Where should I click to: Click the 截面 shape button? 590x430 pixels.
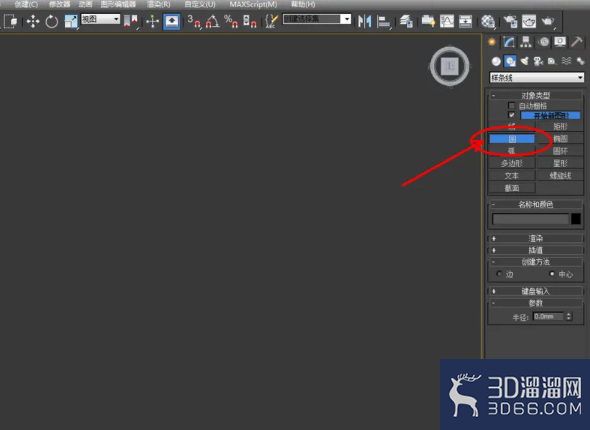[x=512, y=188]
